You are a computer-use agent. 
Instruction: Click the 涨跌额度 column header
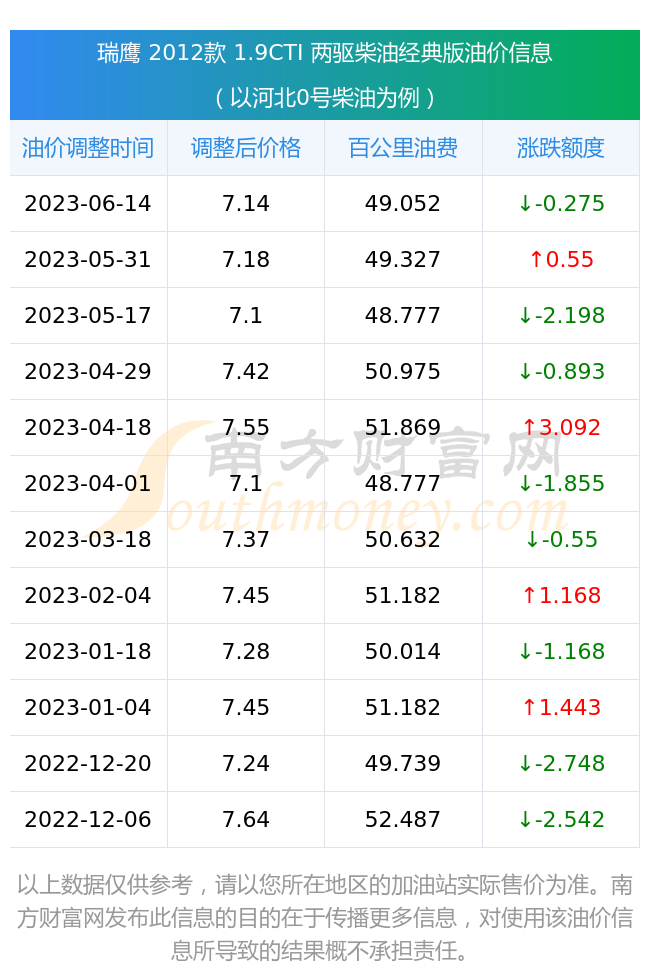(x=560, y=148)
